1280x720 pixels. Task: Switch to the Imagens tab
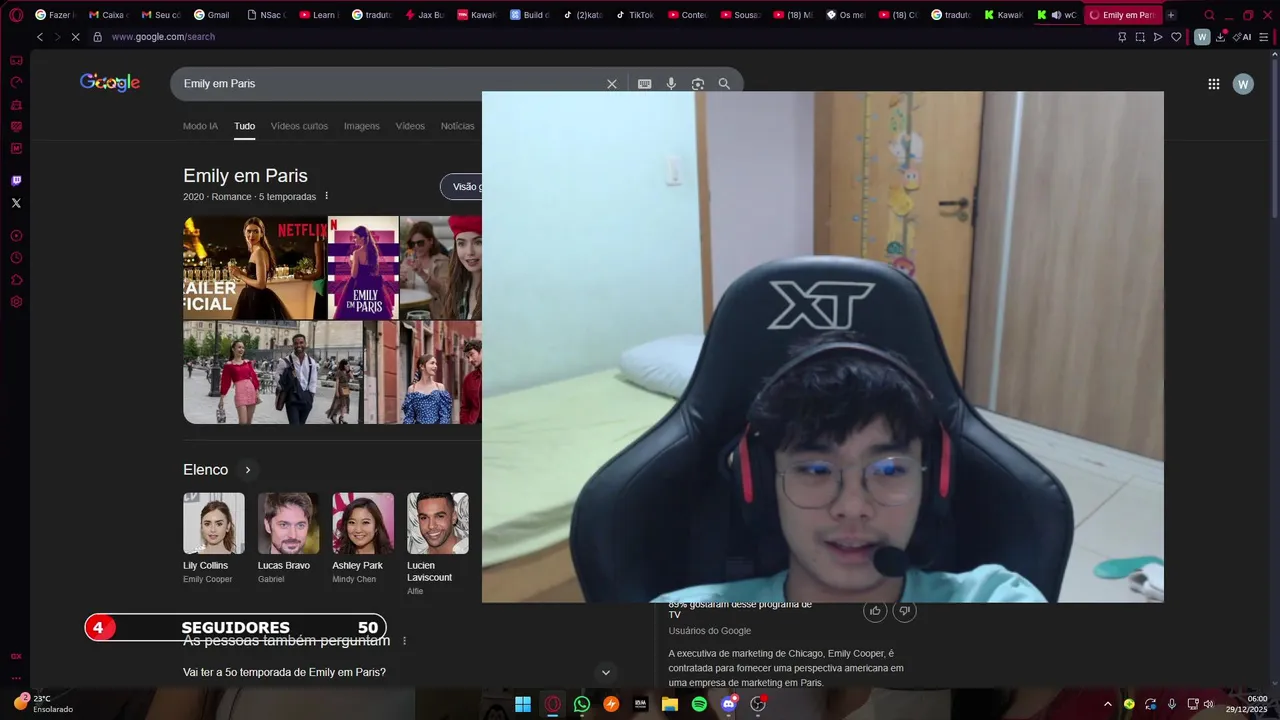pos(362,126)
